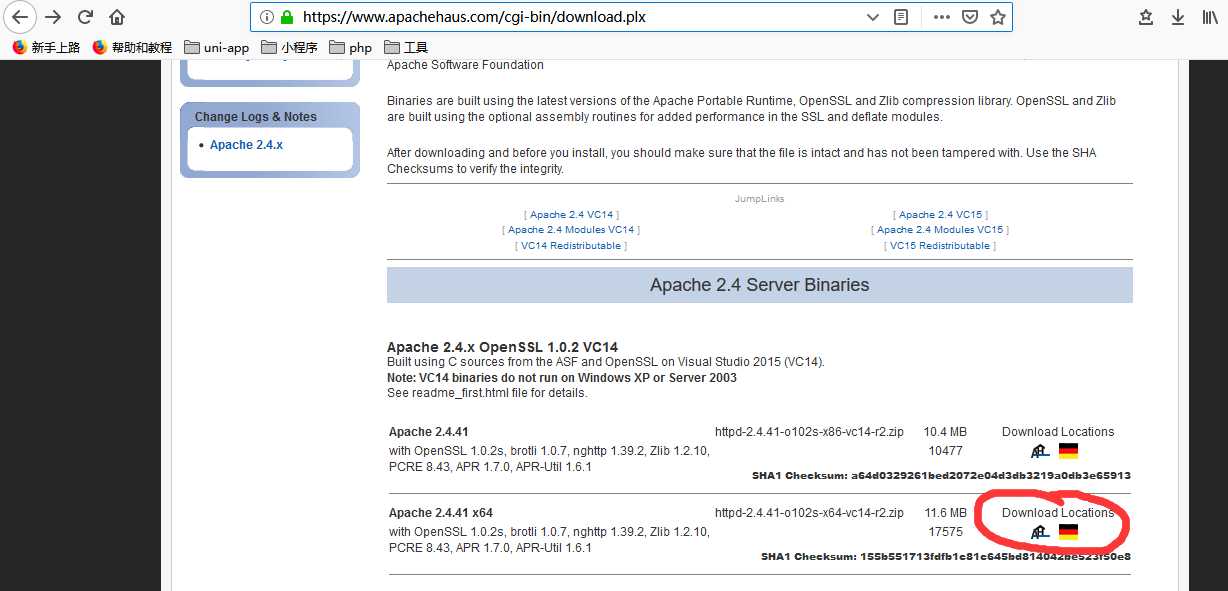Click the Change Logs & Notes heading

pos(256,117)
